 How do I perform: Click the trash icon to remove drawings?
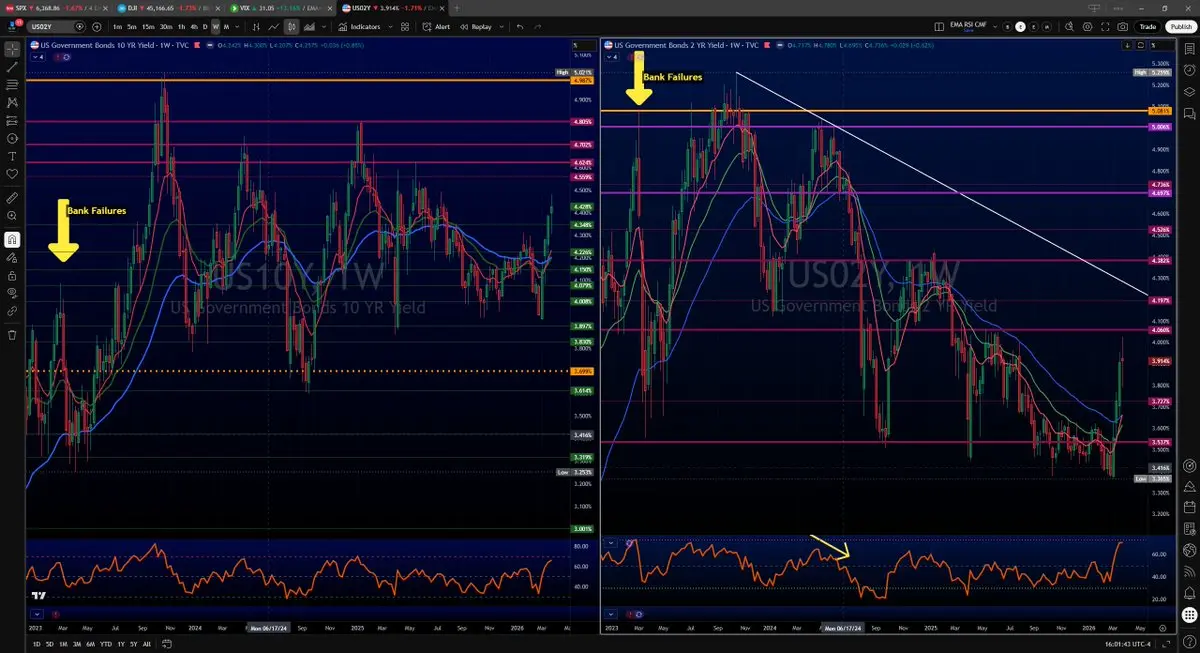coord(12,335)
